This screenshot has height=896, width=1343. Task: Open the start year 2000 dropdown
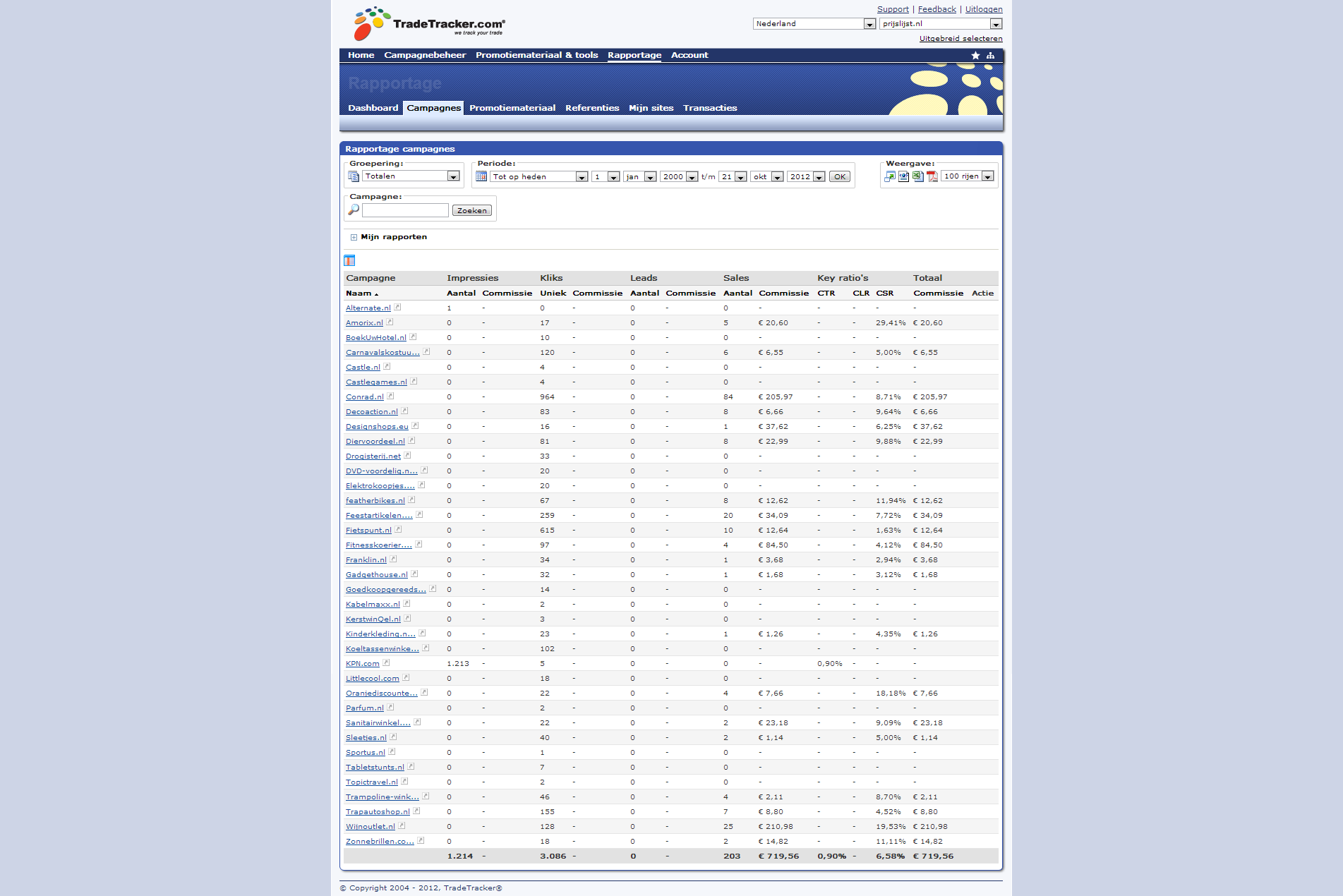pos(679,176)
